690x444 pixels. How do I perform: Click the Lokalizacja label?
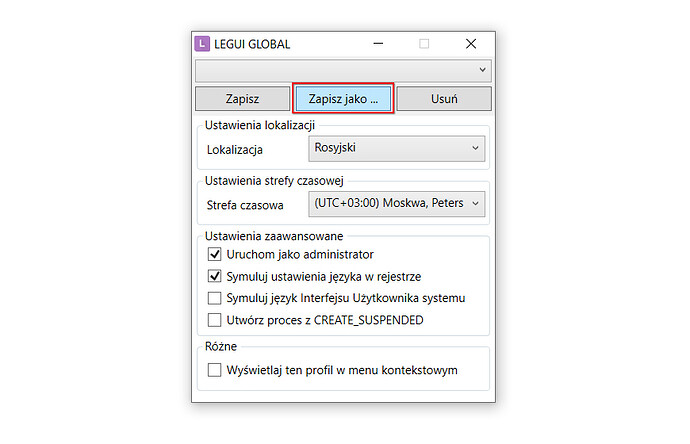coord(235,150)
